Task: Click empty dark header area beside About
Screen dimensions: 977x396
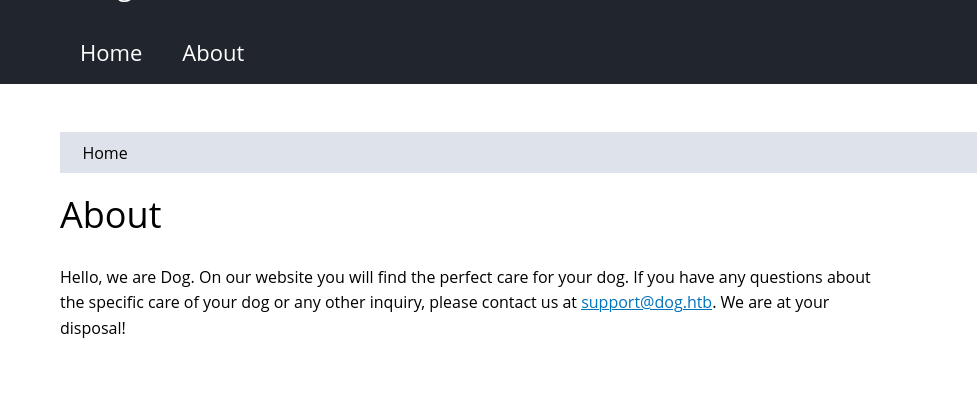Action: pyautogui.click(x=592, y=53)
